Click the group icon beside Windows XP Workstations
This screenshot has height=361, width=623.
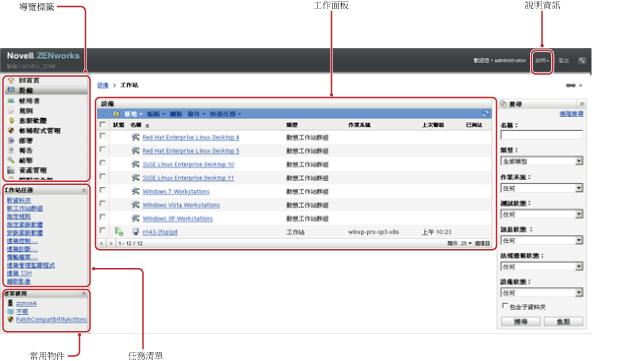pyautogui.click(x=135, y=218)
